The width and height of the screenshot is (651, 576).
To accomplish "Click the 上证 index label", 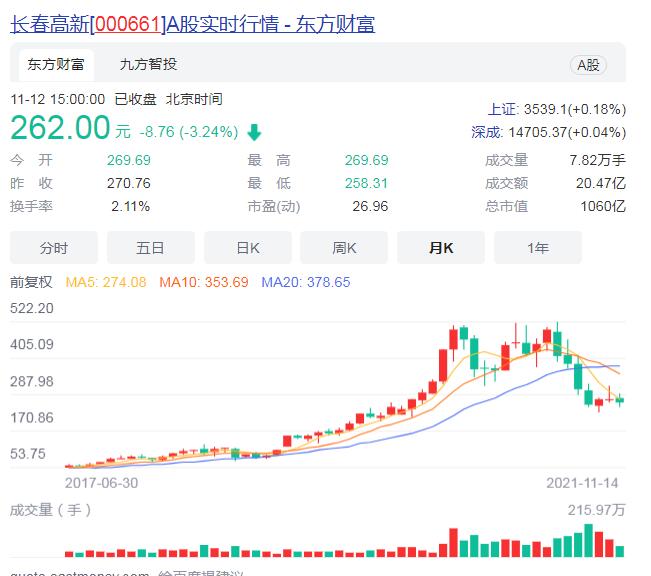I will [x=502, y=109].
